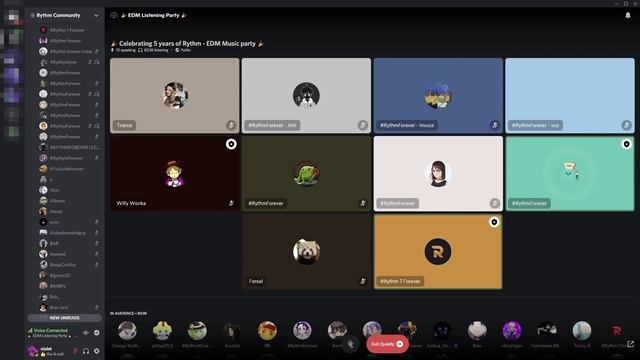
Task: Click the EDM Listening Party channel title
Action: (153, 15)
